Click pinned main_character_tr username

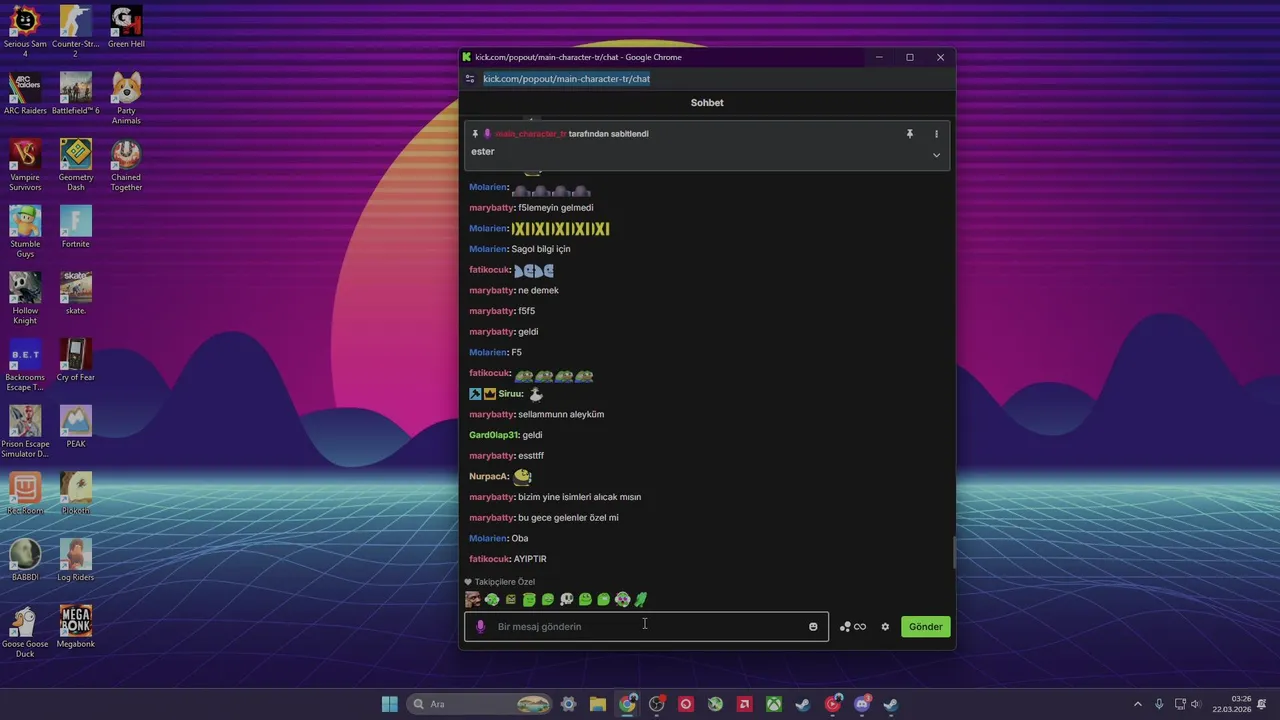[530, 134]
